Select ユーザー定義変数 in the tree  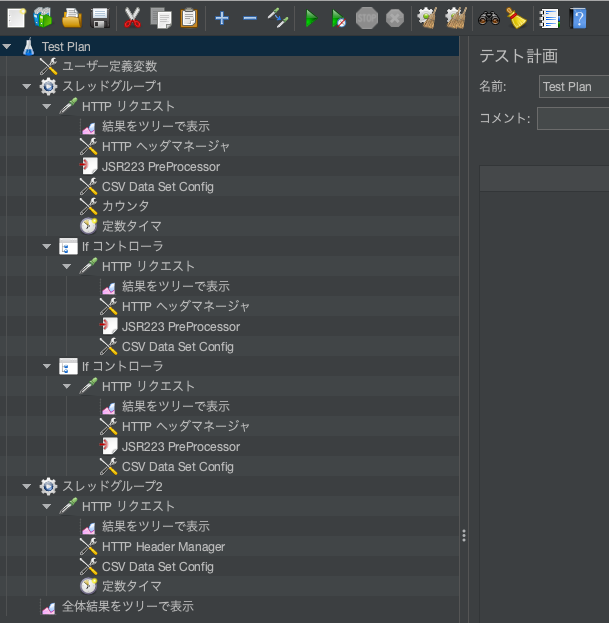pyautogui.click(x=110, y=66)
